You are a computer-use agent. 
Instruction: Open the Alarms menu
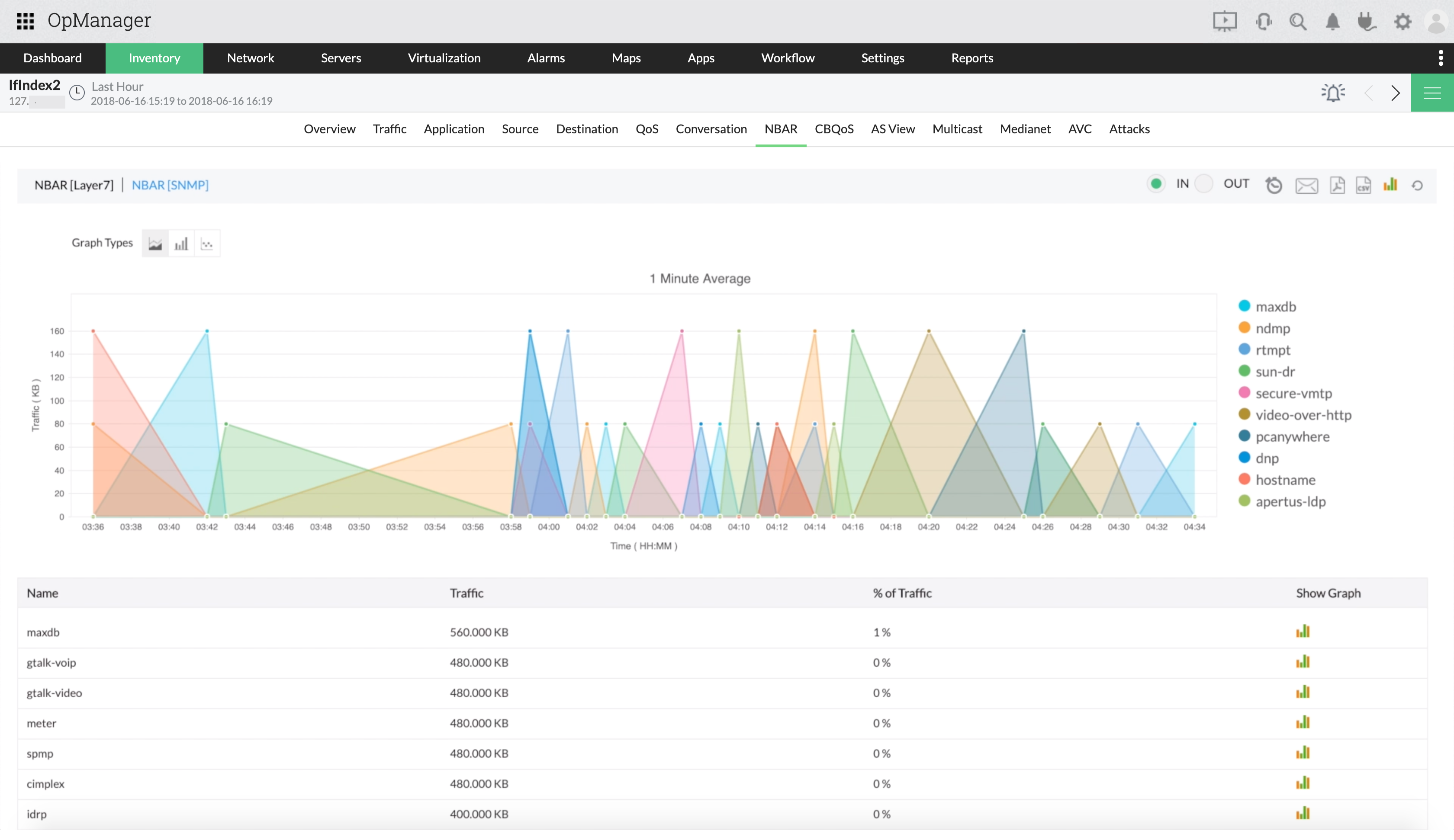[545, 58]
